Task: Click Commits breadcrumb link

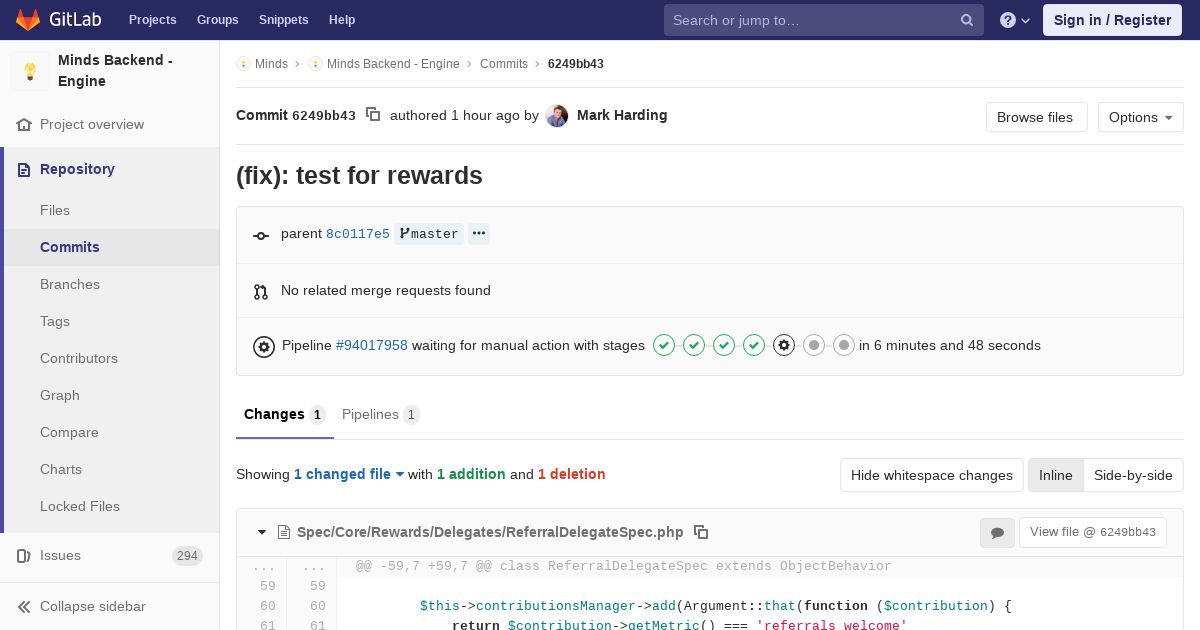Action: [504, 64]
